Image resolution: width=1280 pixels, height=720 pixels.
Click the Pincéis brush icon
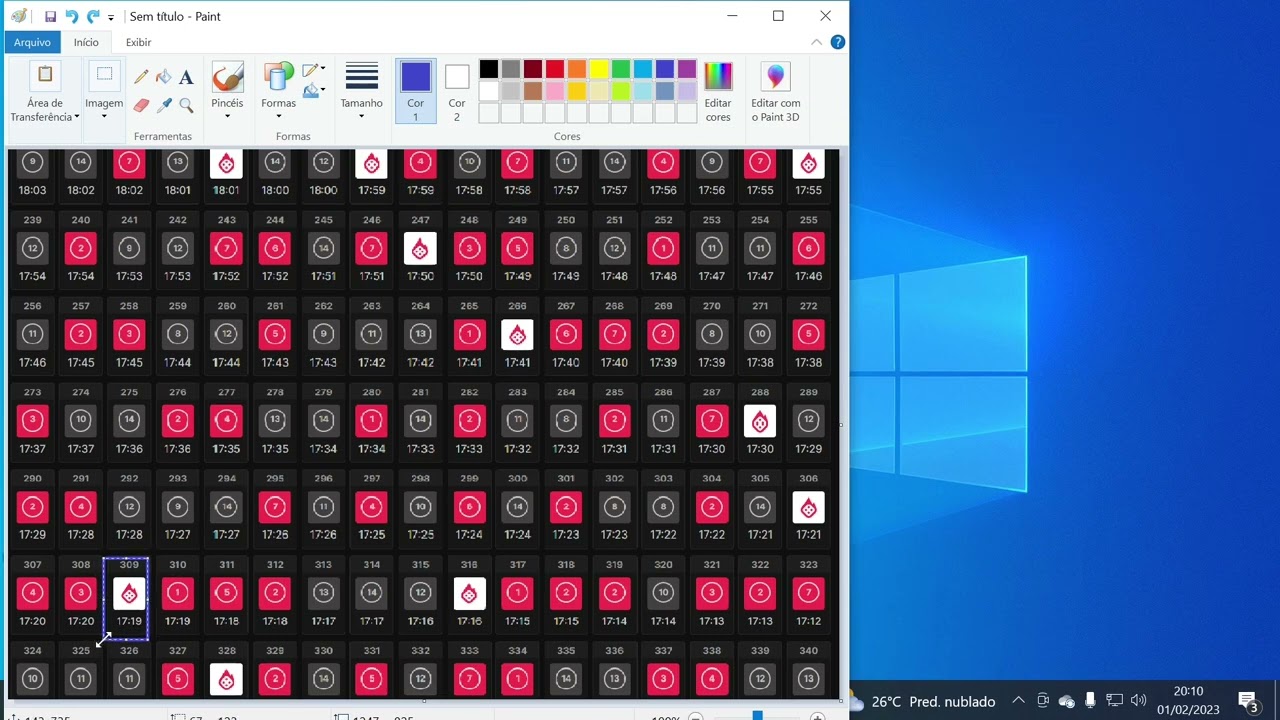[227, 77]
